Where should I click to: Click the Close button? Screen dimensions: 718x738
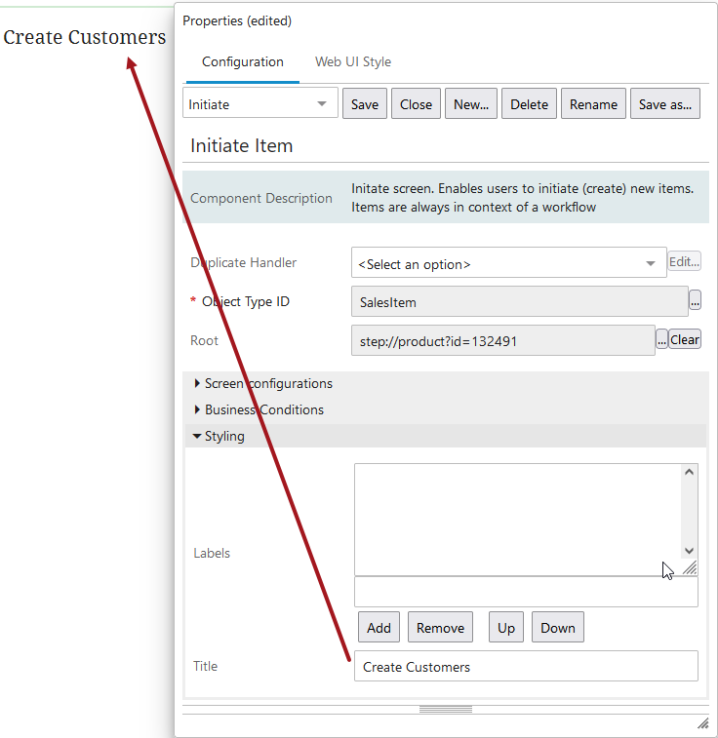tap(416, 104)
